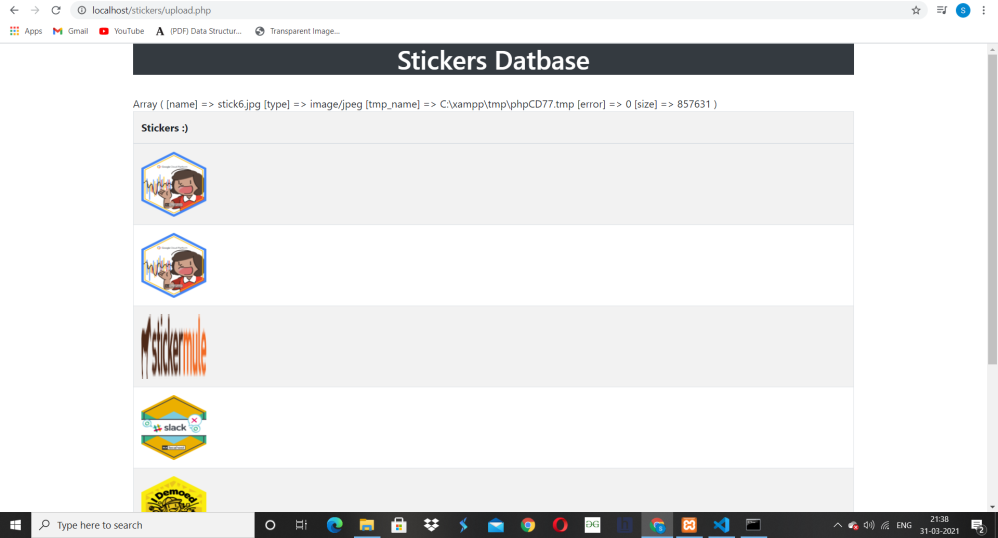Click the Stickers Datbase header title

coord(493,60)
